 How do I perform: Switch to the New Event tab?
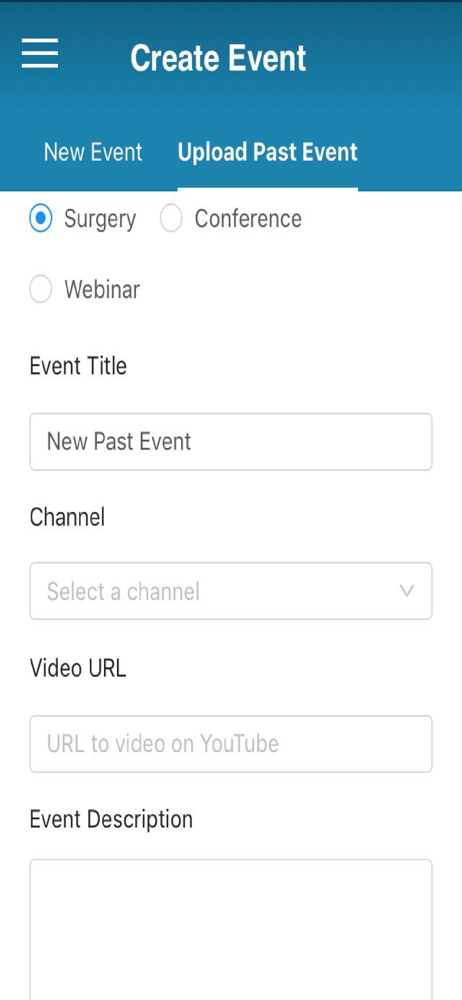93,152
